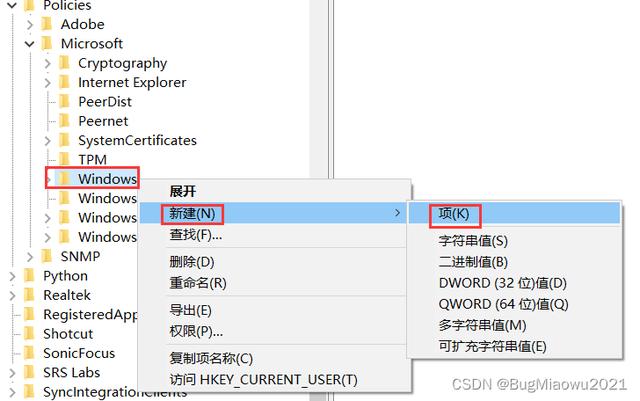
Task: Select the Cryptography key label
Action: click(x=122, y=63)
